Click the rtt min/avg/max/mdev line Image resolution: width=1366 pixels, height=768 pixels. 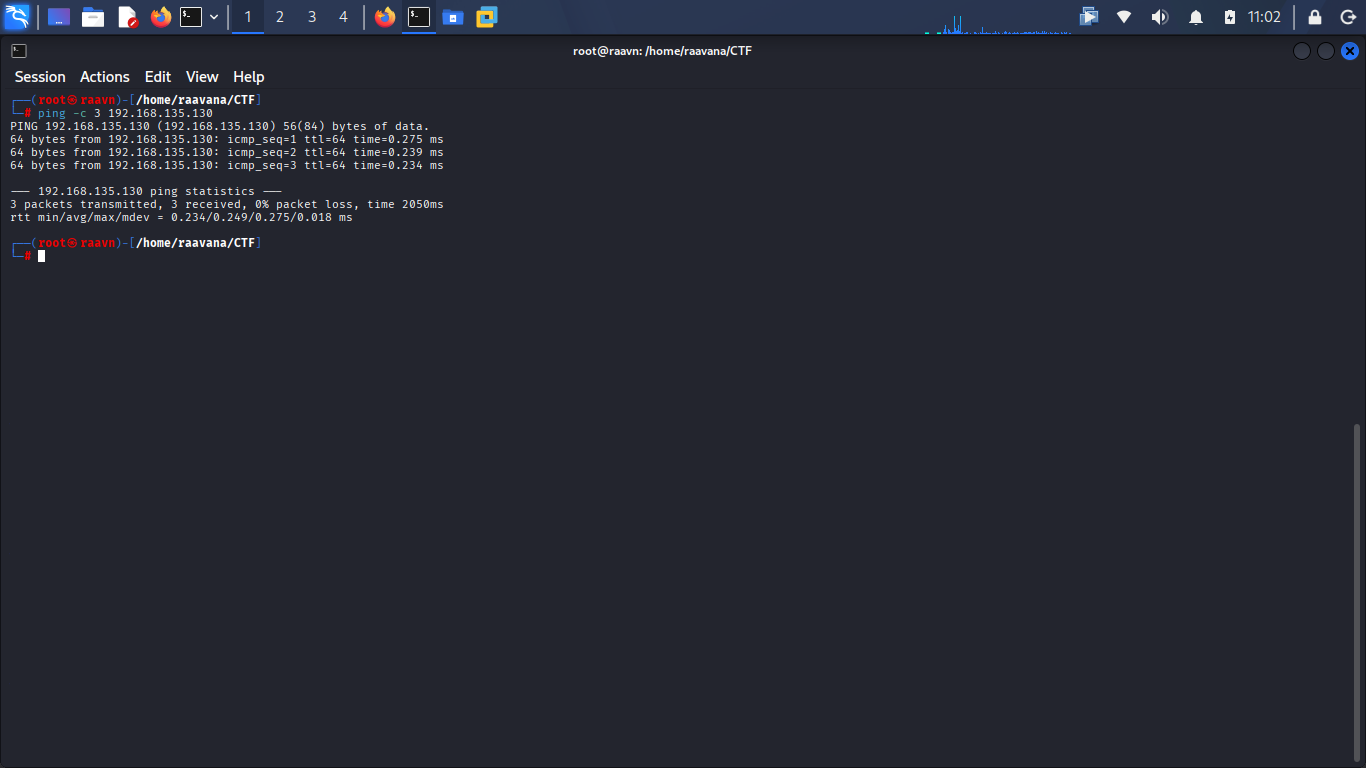click(181, 217)
